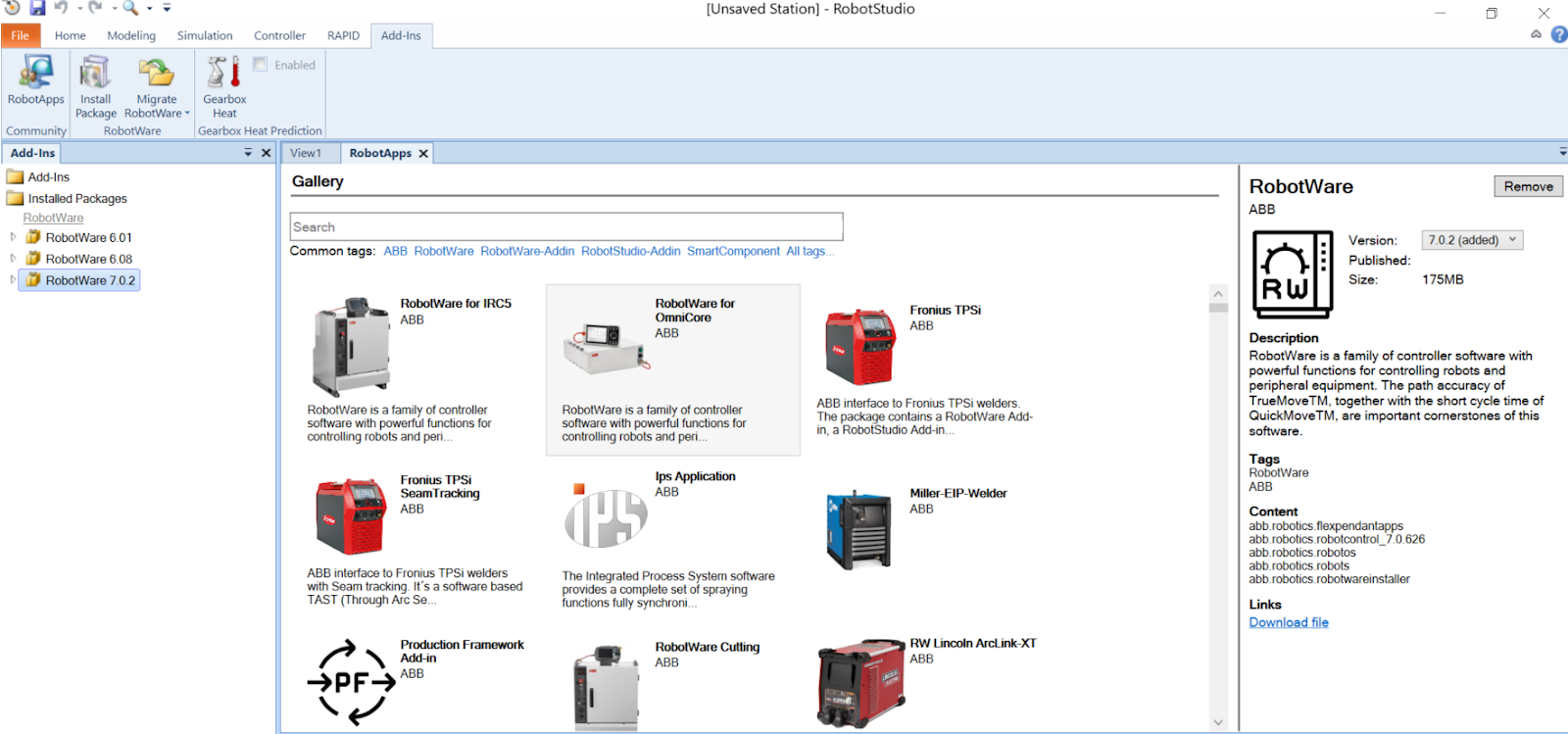Click the RobotWare 6.01 package icon
Viewport: 1568px width, 734px height.
click(x=33, y=237)
